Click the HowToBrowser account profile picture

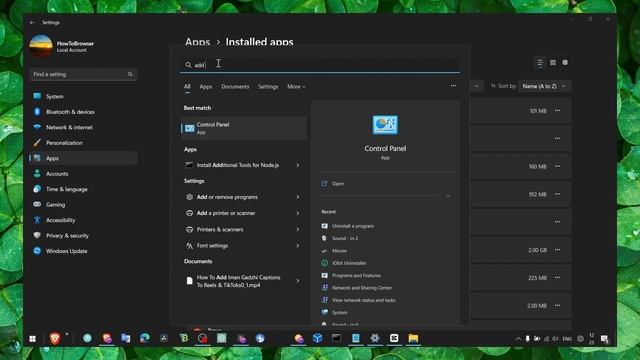coord(41,47)
